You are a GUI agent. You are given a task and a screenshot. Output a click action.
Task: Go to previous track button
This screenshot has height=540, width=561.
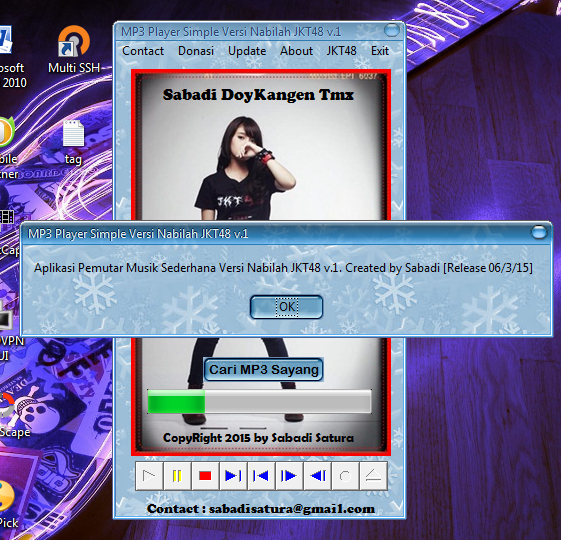[x=261, y=476]
